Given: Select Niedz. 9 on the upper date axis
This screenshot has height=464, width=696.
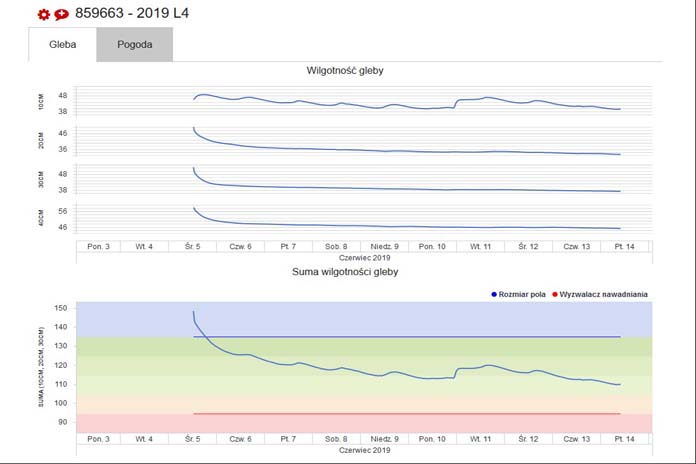Looking at the screenshot, I should (384, 246).
